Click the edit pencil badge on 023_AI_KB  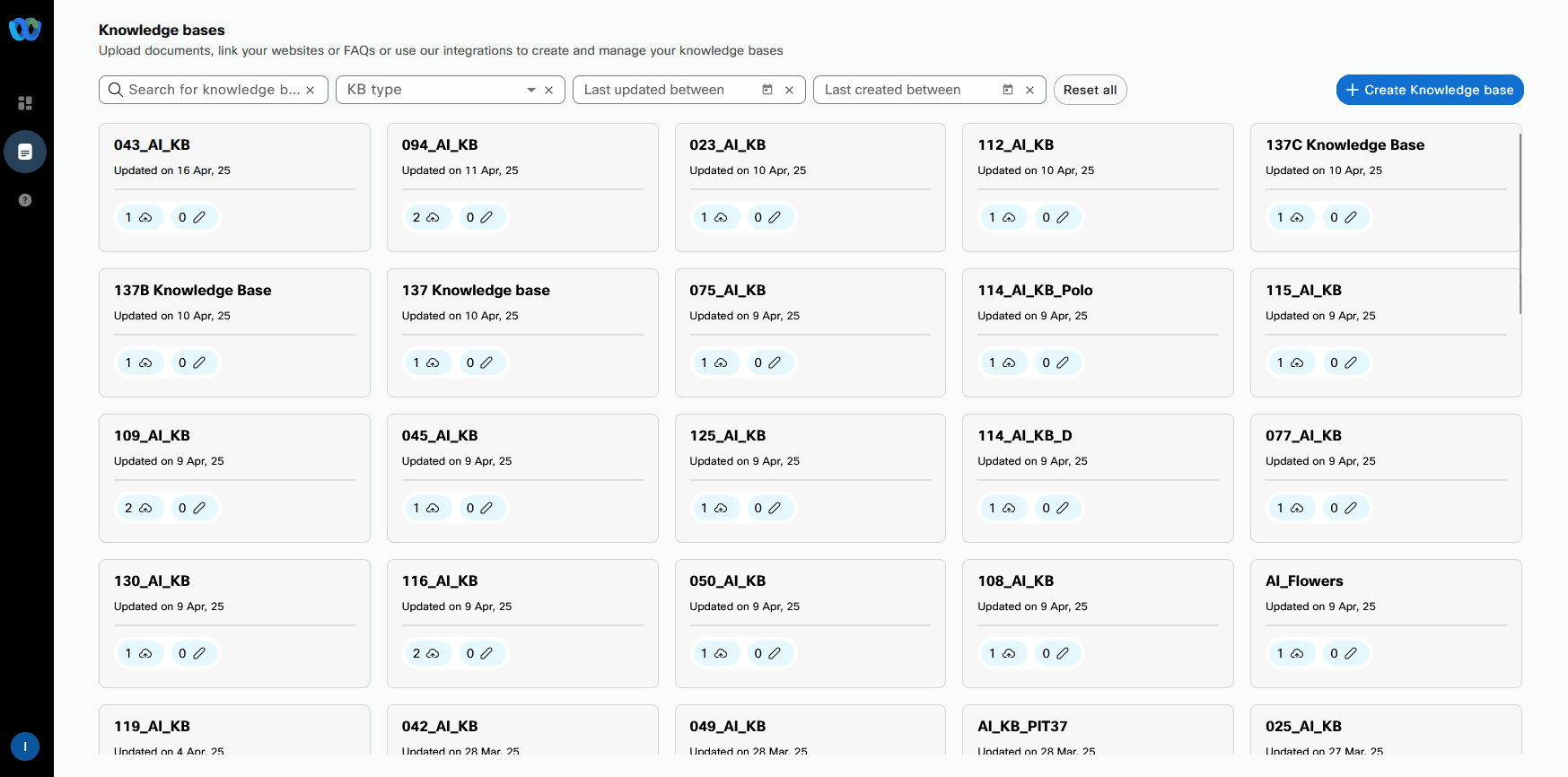pyautogui.click(x=768, y=217)
